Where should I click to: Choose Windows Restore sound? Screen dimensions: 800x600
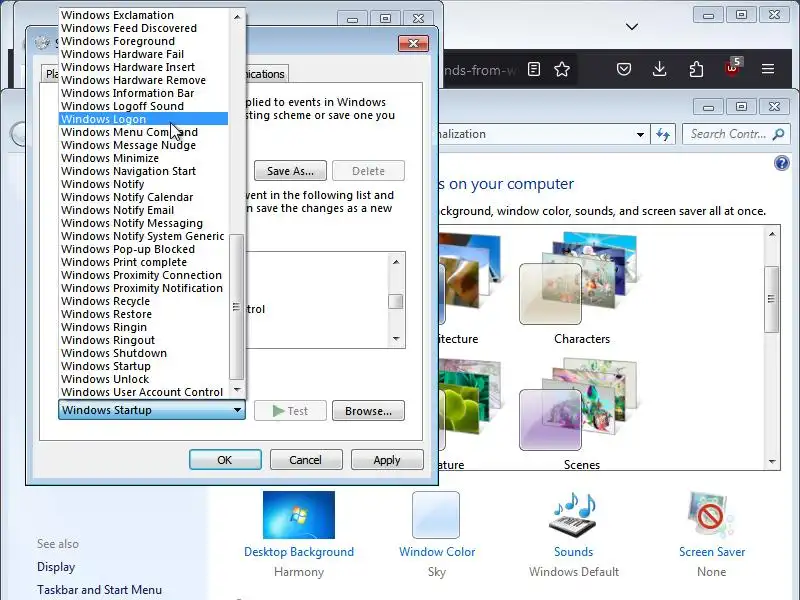coord(143,314)
